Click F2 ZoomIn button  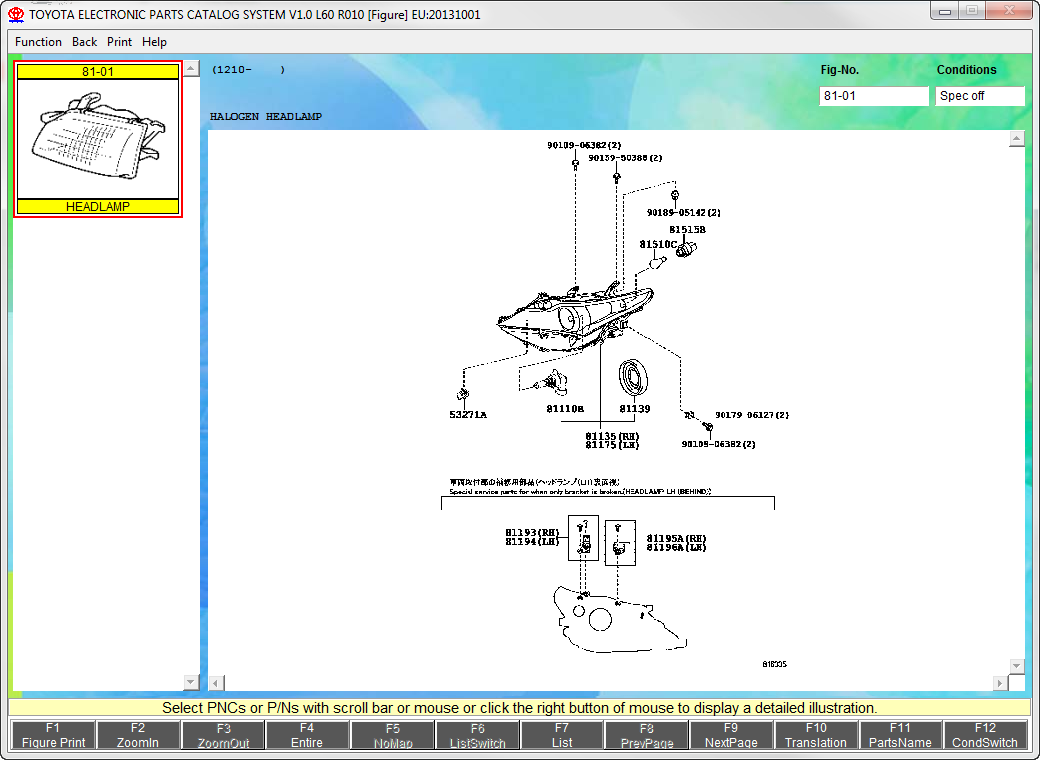138,735
